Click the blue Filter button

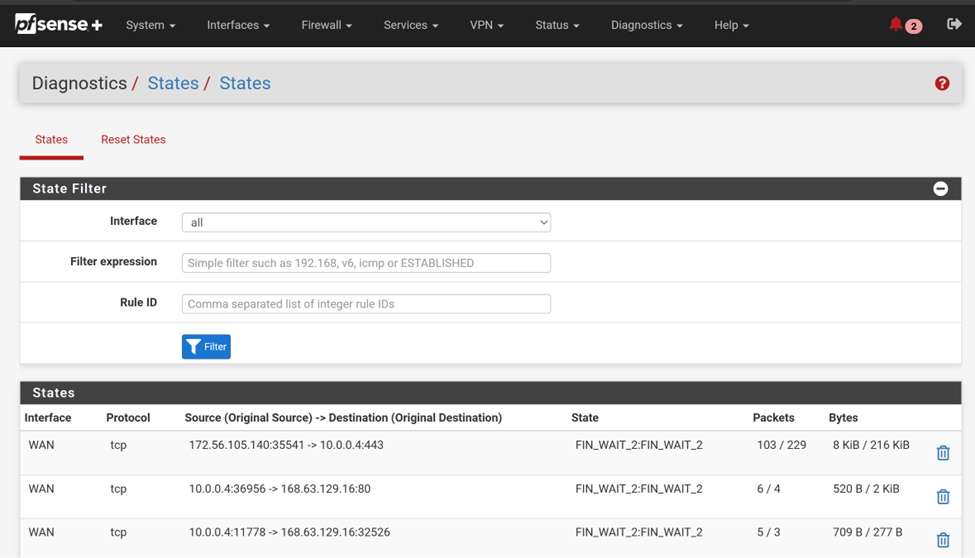tap(206, 346)
